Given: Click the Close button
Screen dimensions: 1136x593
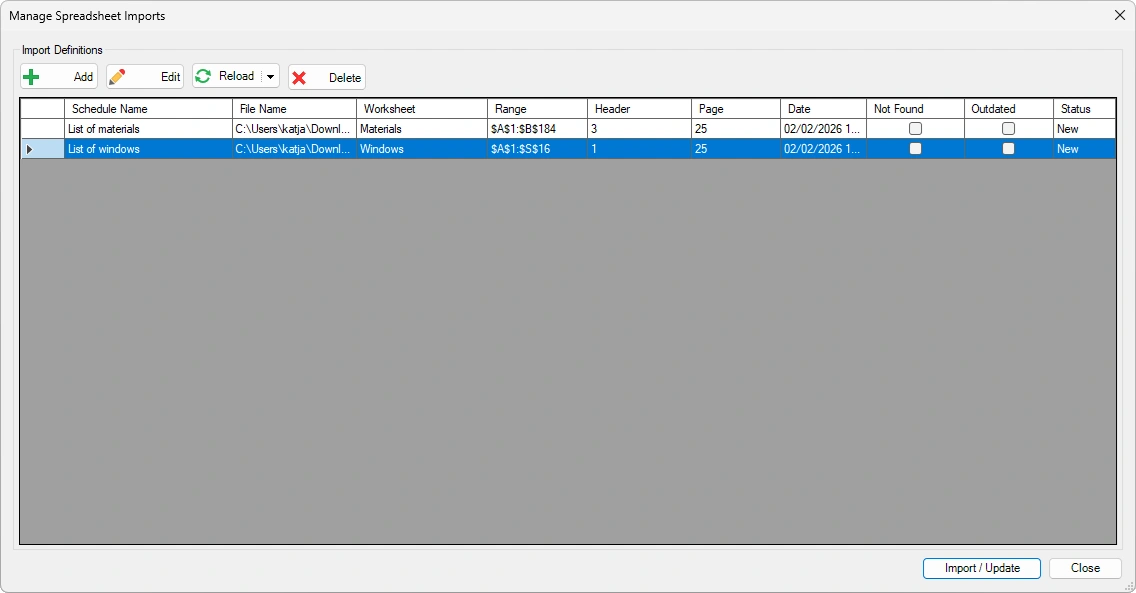Looking at the screenshot, I should click(1084, 568).
